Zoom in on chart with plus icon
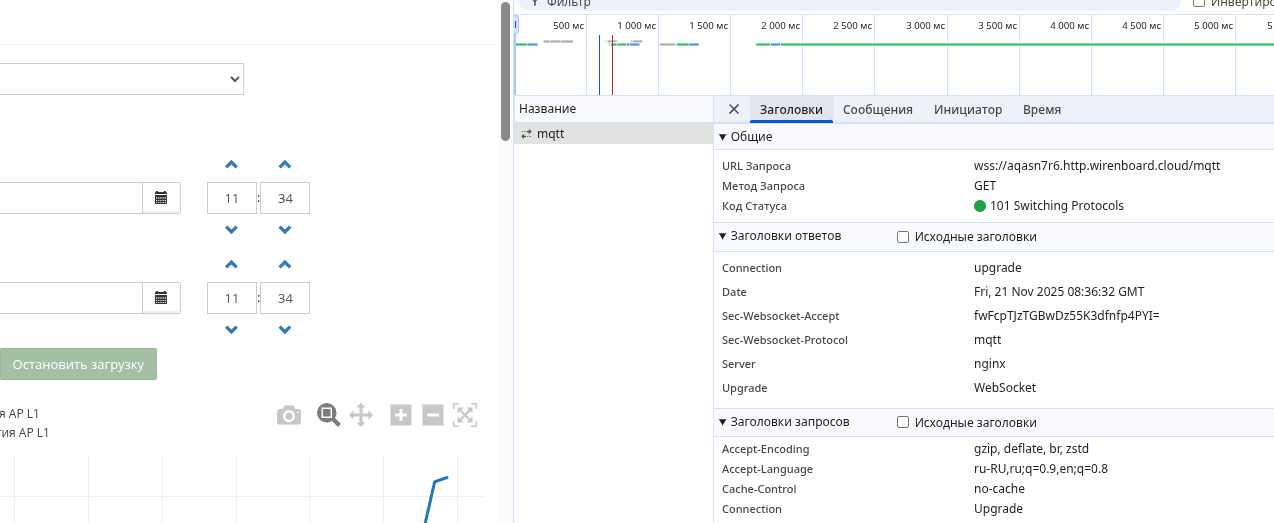The width and height of the screenshot is (1274, 523). click(401, 415)
